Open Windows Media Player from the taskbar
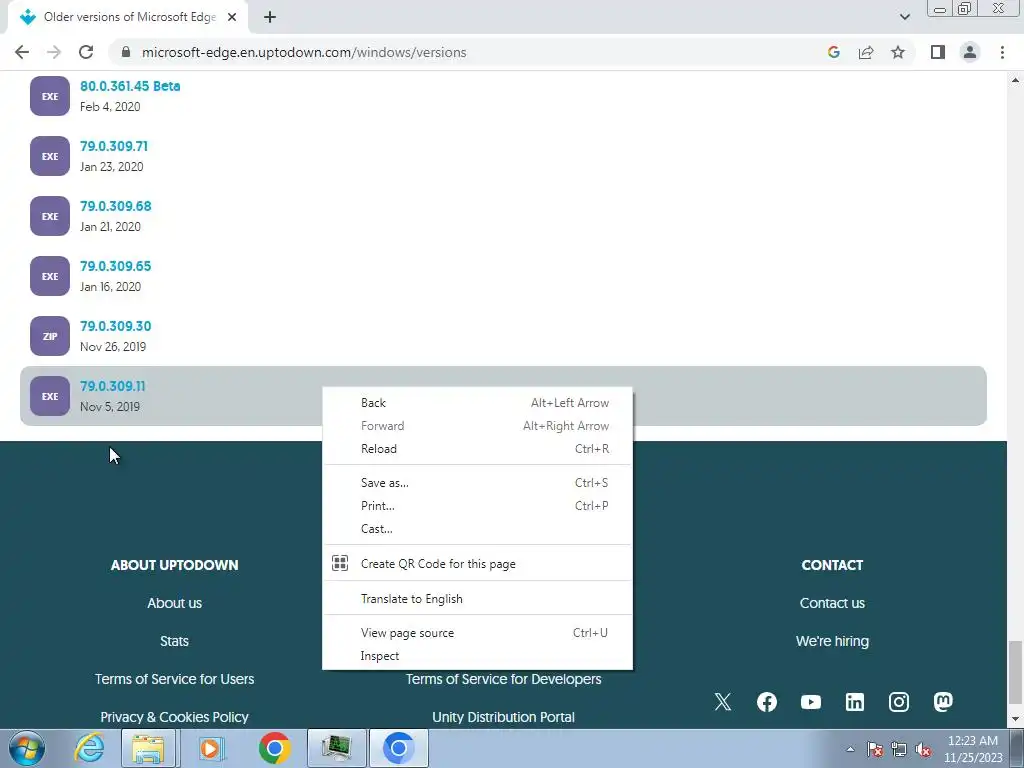 211,748
